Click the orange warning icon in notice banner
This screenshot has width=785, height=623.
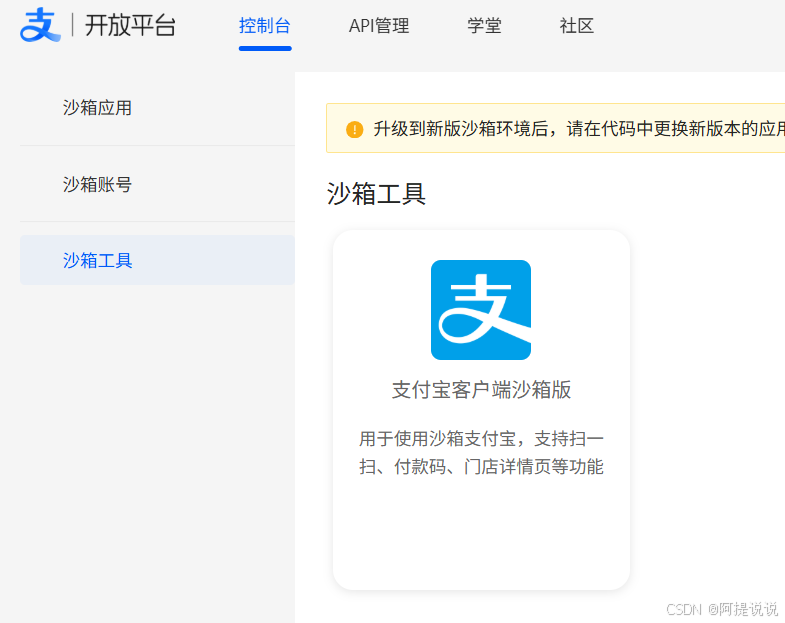pyautogui.click(x=354, y=129)
